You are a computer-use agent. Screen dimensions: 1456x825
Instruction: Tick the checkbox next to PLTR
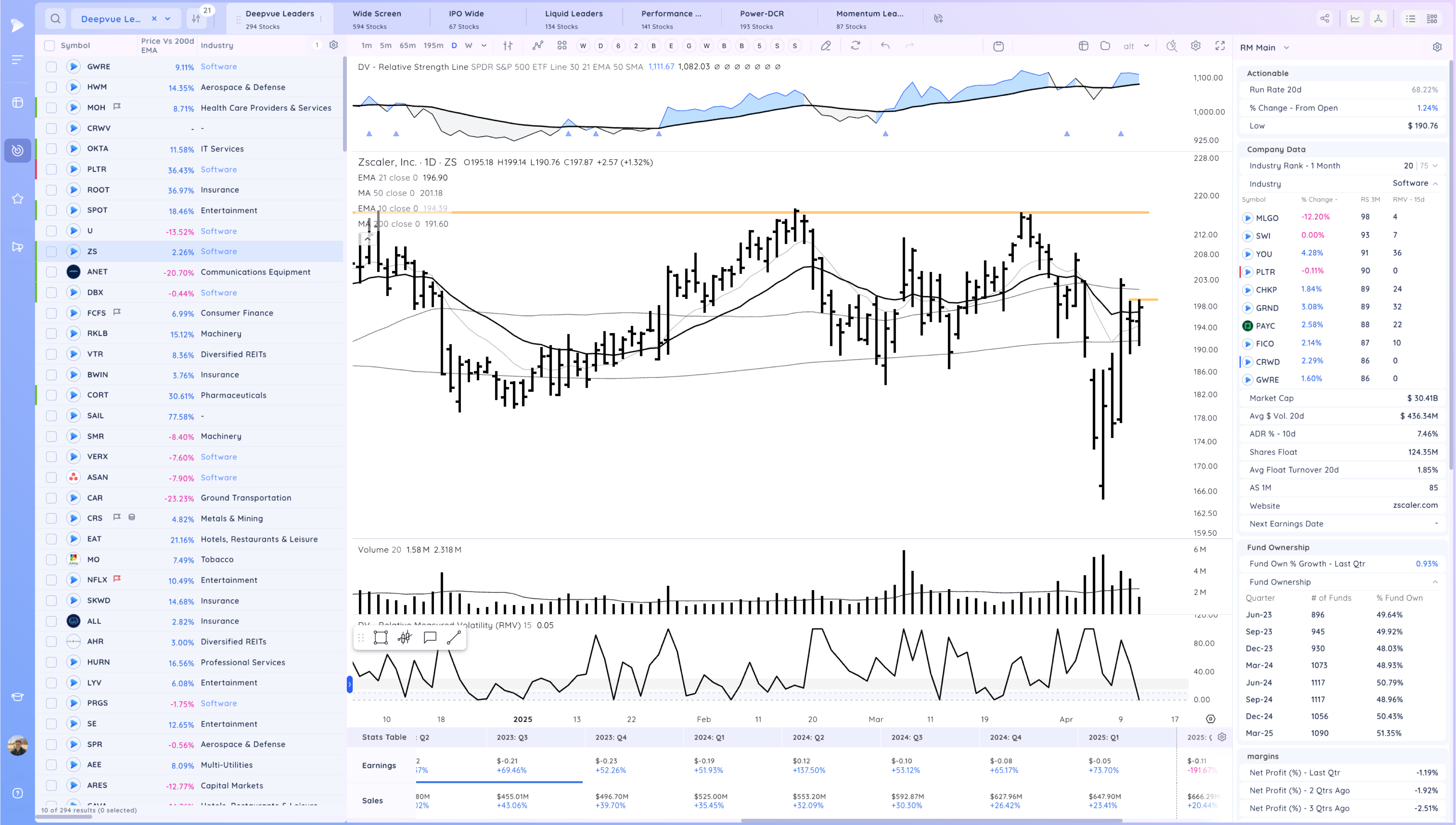(51, 169)
